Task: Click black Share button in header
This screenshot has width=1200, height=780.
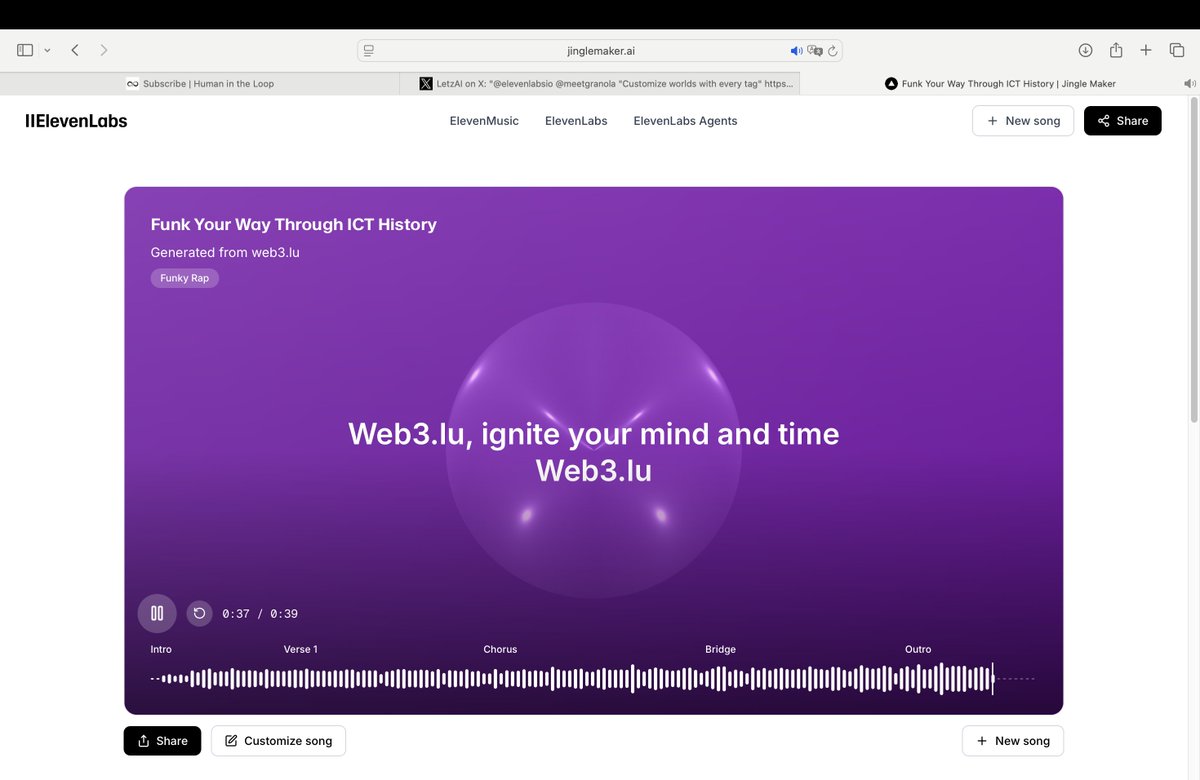Action: (x=1122, y=121)
